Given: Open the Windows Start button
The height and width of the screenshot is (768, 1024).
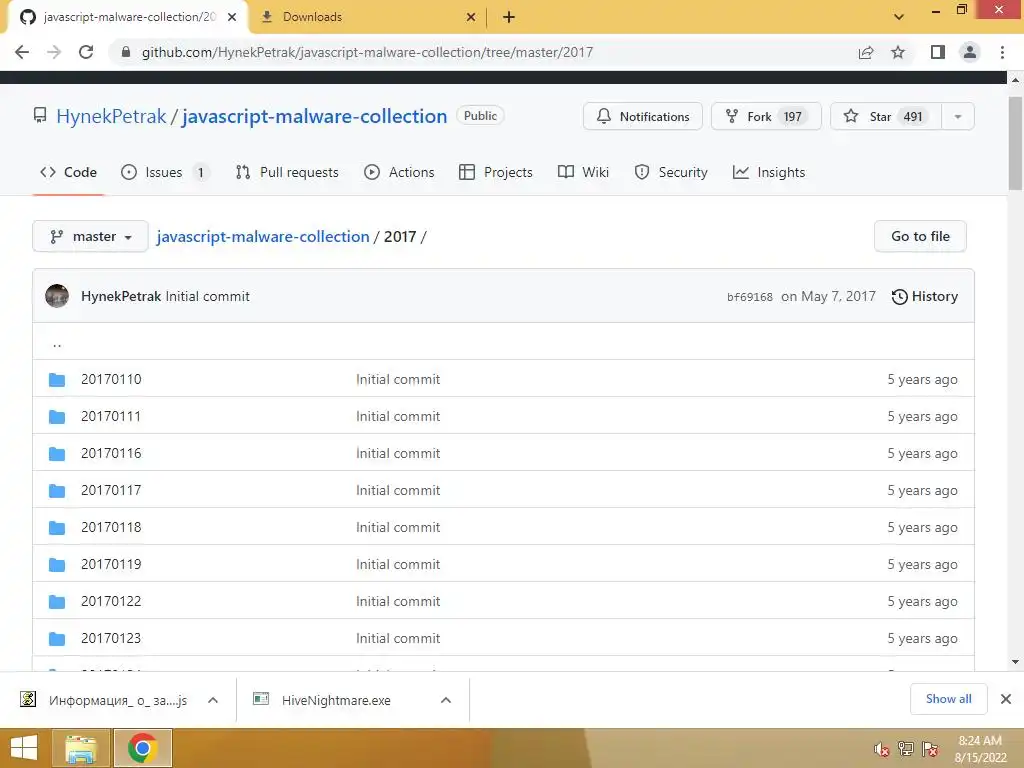Looking at the screenshot, I should [24, 748].
